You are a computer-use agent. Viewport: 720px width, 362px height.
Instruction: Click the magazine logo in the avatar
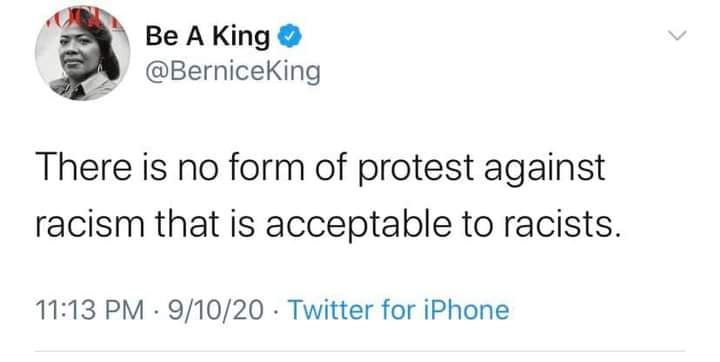[83, 17]
